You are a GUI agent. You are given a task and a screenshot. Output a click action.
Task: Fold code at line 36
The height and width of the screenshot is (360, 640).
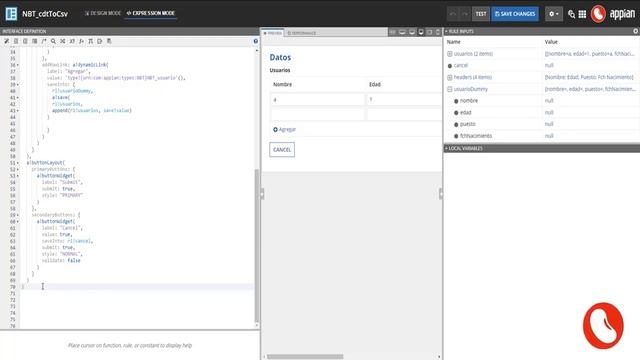(x=18, y=65)
